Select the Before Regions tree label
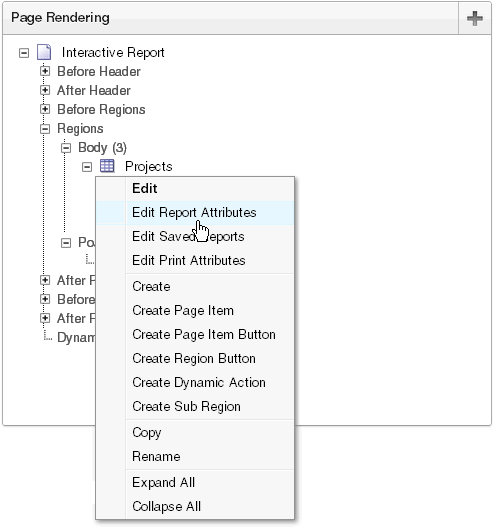 (101, 110)
